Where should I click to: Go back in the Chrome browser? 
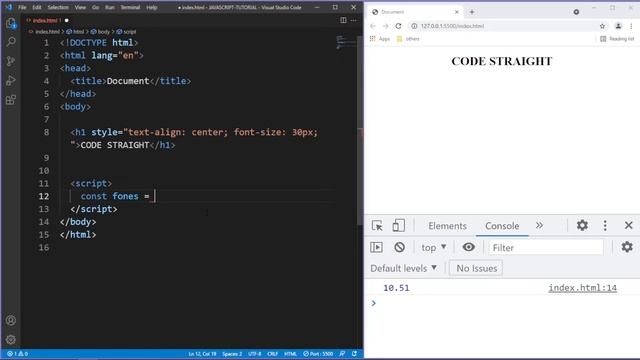(x=373, y=26)
